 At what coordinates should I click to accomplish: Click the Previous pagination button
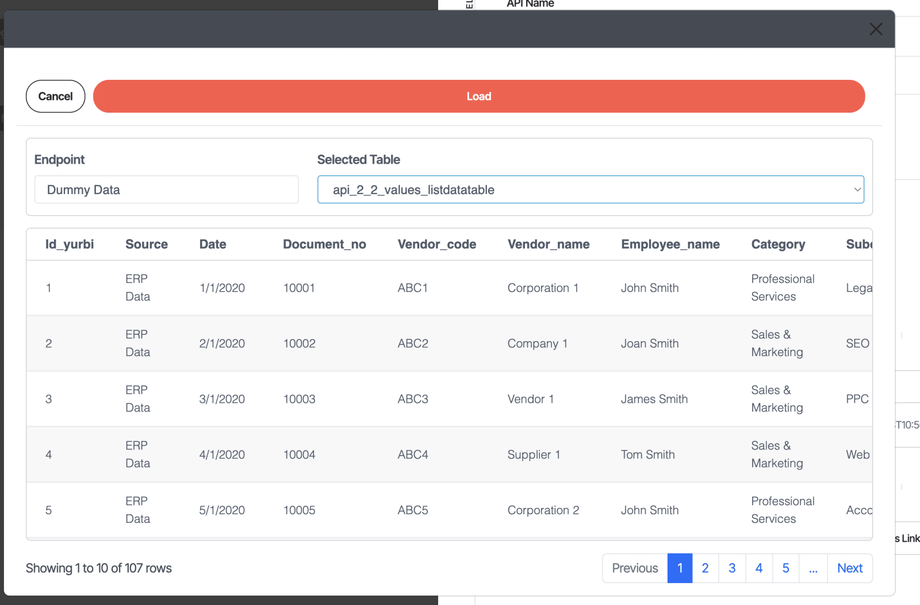pos(635,568)
